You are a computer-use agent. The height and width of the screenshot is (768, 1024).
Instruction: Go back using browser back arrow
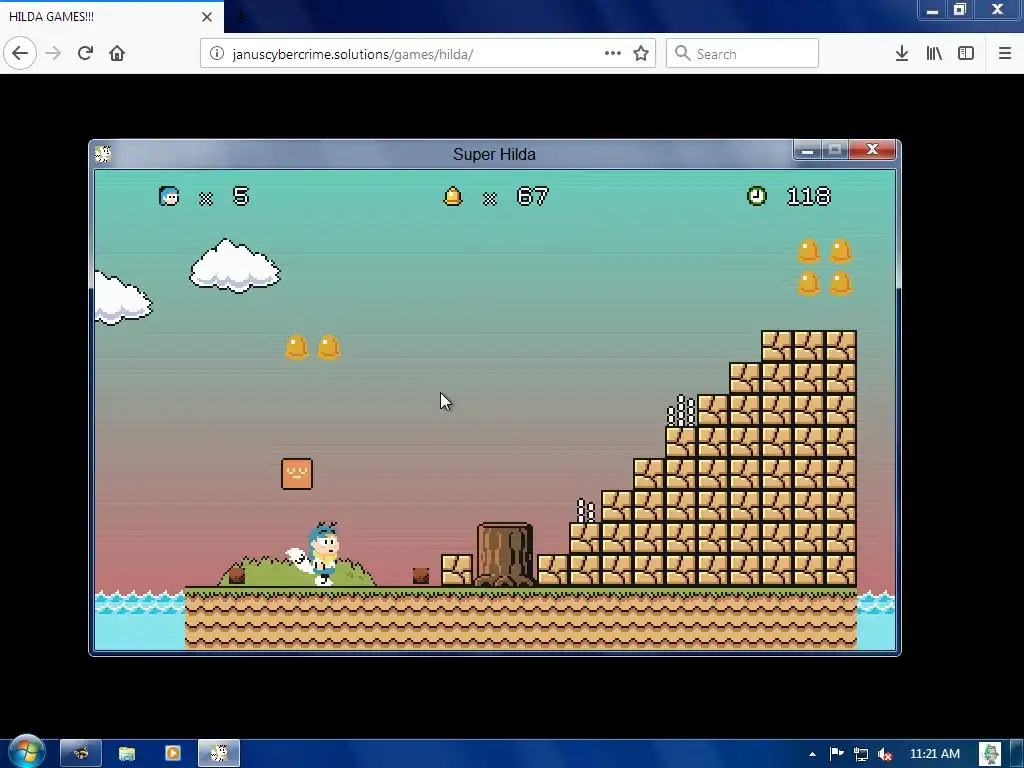[x=20, y=54]
